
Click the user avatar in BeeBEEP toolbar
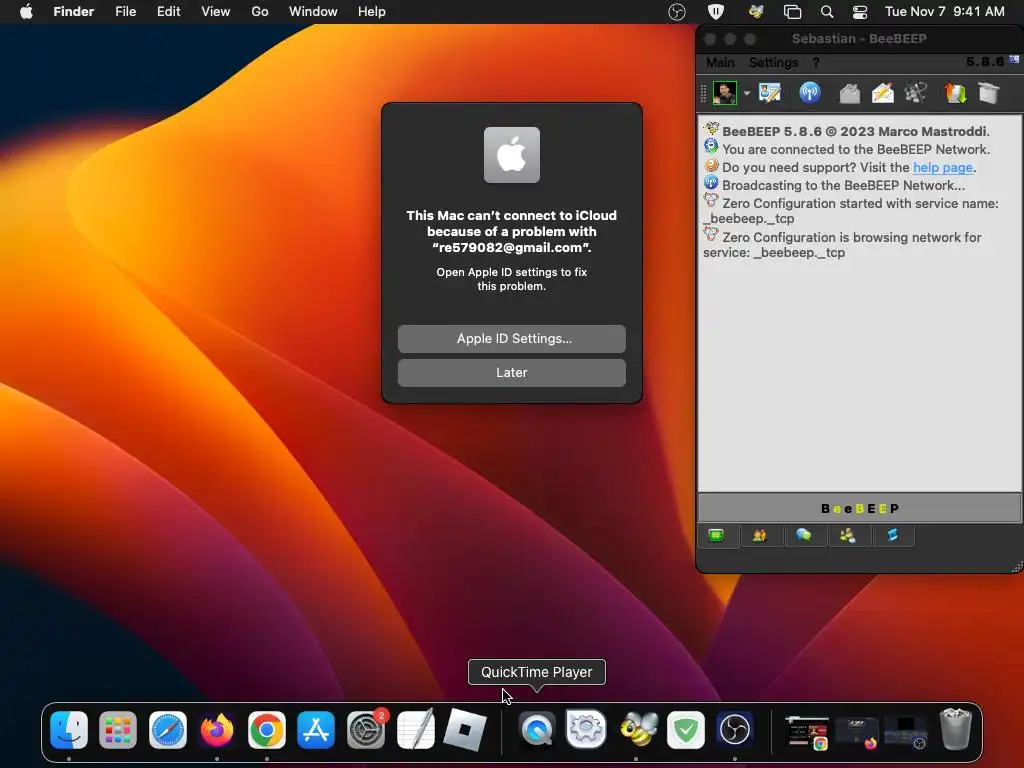point(724,93)
